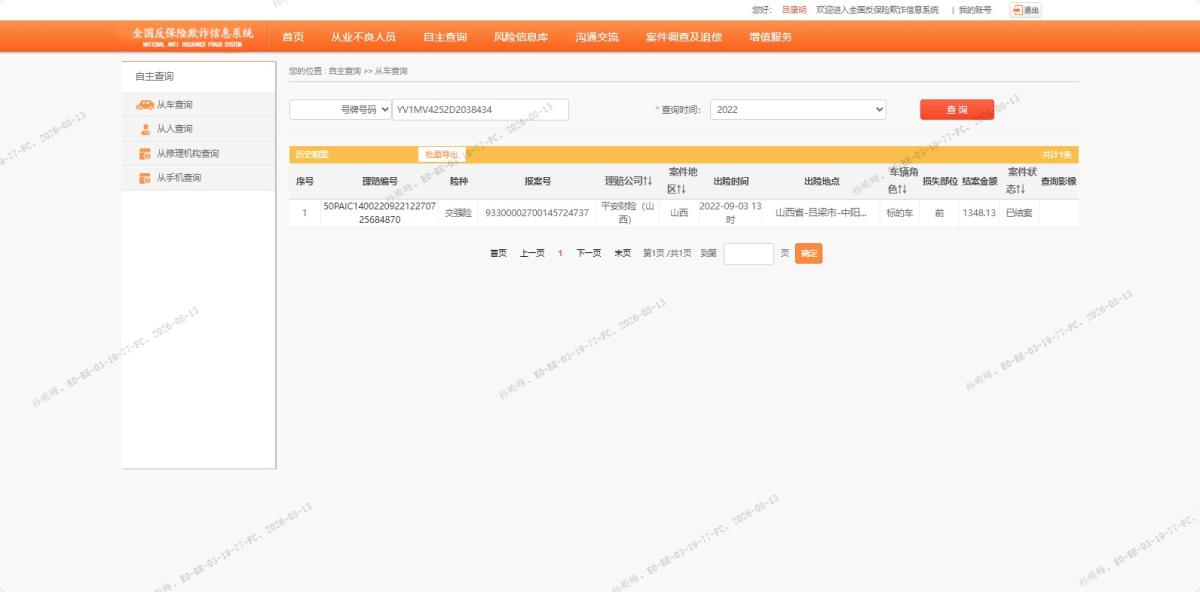This screenshot has width=1200, height=592.
Task: Click the 自主查询 sidebar heading
Action: [x=155, y=76]
